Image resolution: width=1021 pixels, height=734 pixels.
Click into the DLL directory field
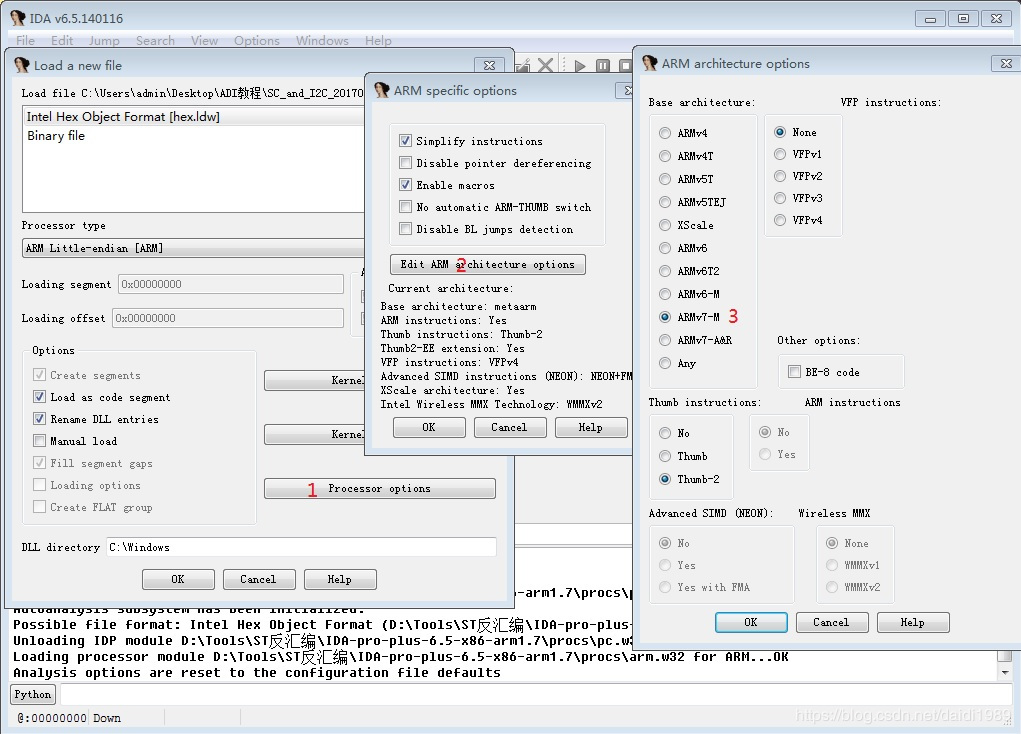300,547
